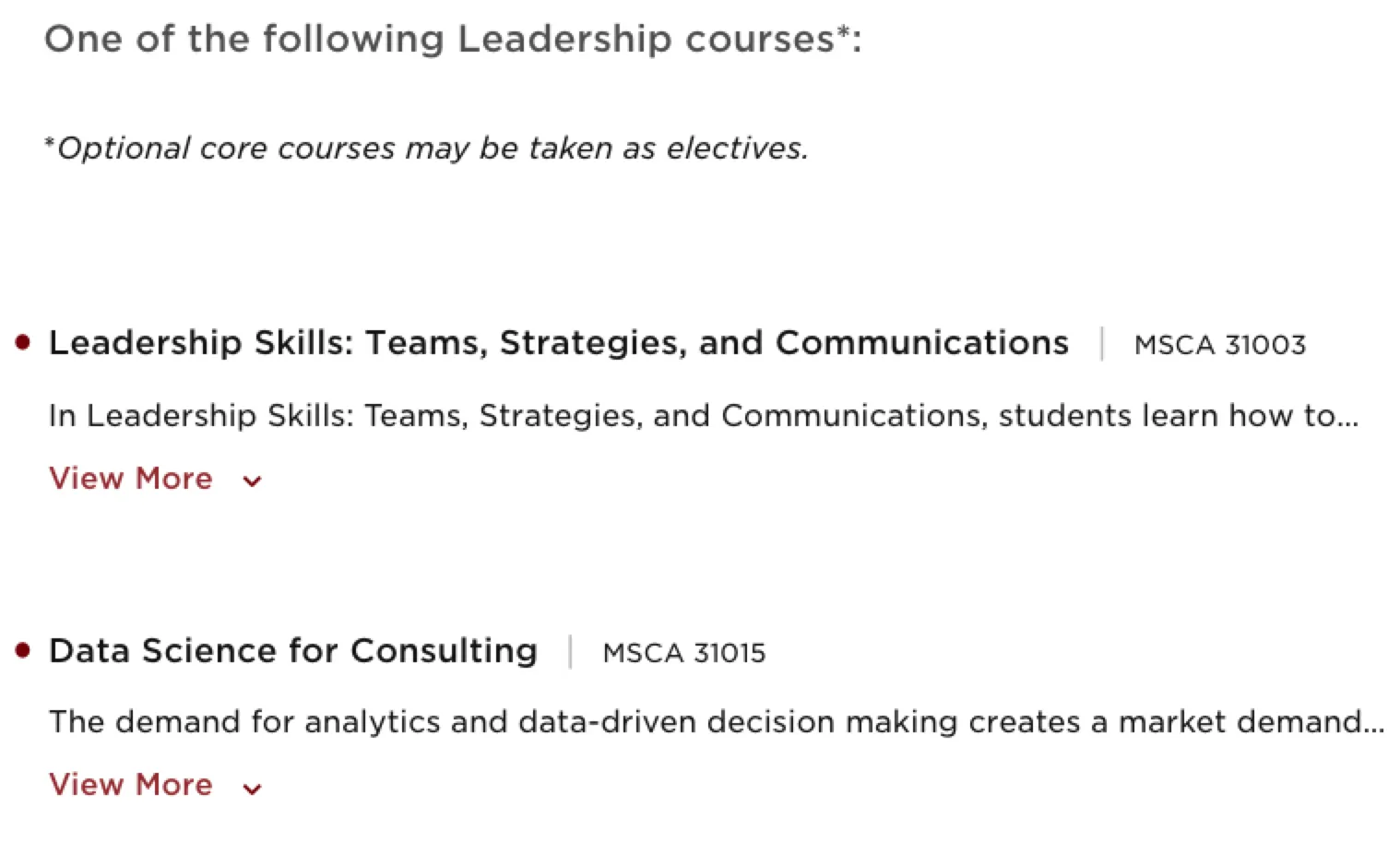The width and height of the screenshot is (1400, 843).
Task: Click the asterisk before "Optional core courses"
Action: [50, 143]
